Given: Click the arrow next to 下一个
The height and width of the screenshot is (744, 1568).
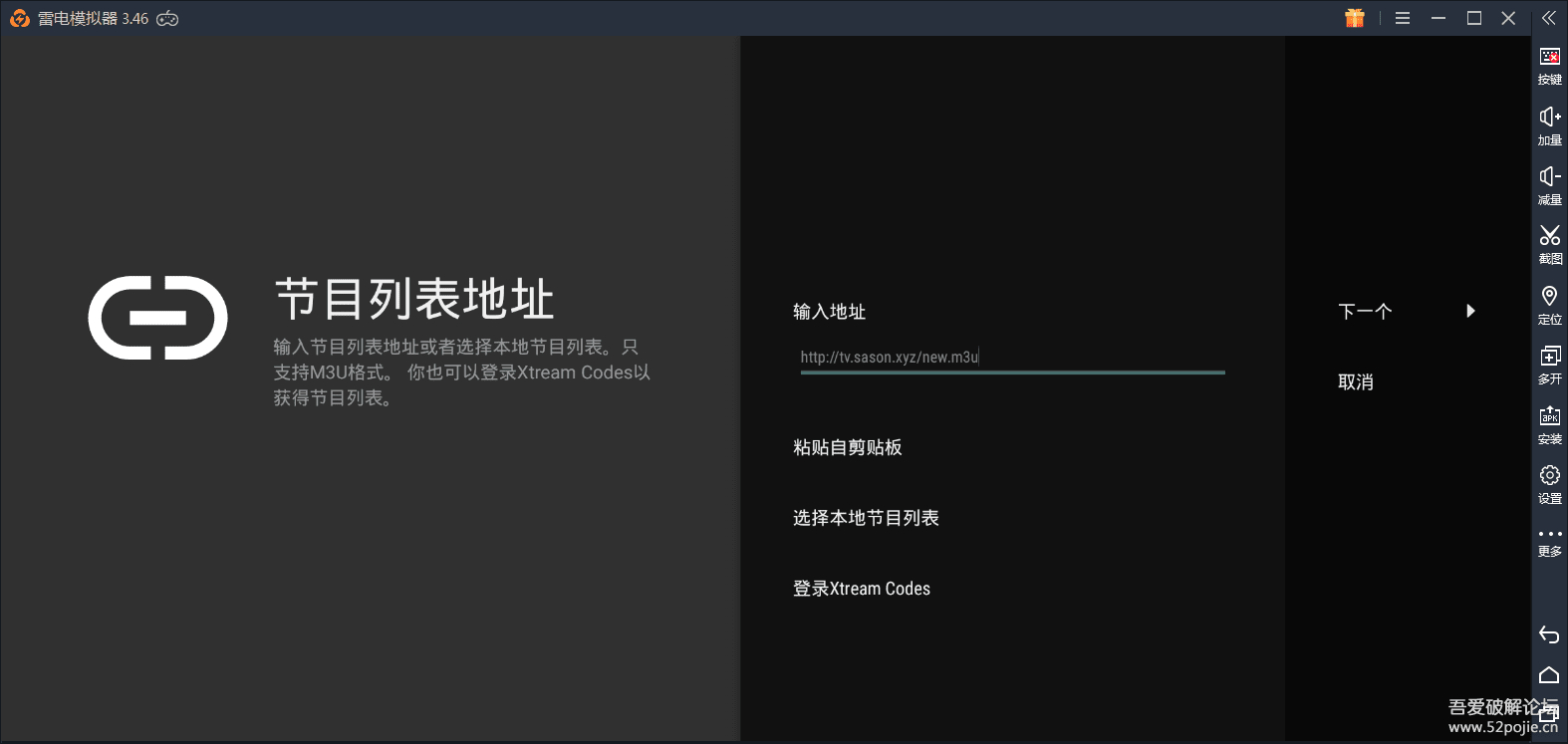Looking at the screenshot, I should (1470, 311).
